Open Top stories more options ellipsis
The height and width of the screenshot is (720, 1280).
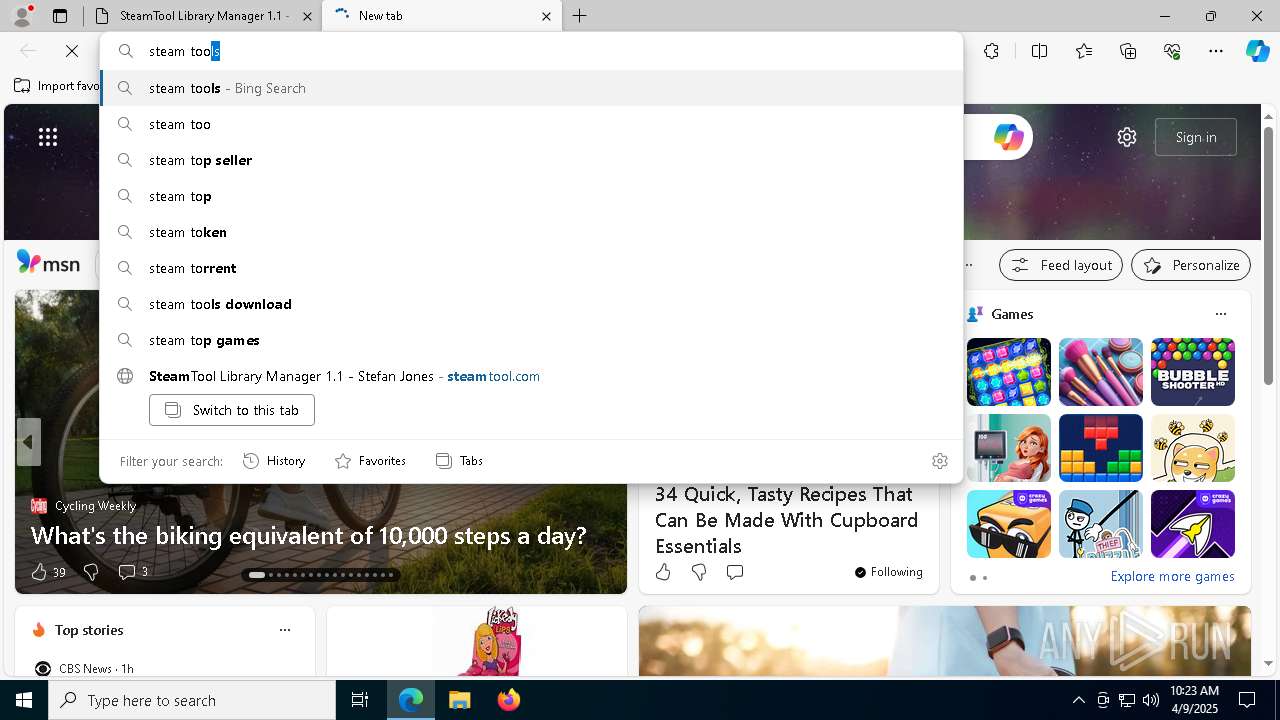pos(285,630)
